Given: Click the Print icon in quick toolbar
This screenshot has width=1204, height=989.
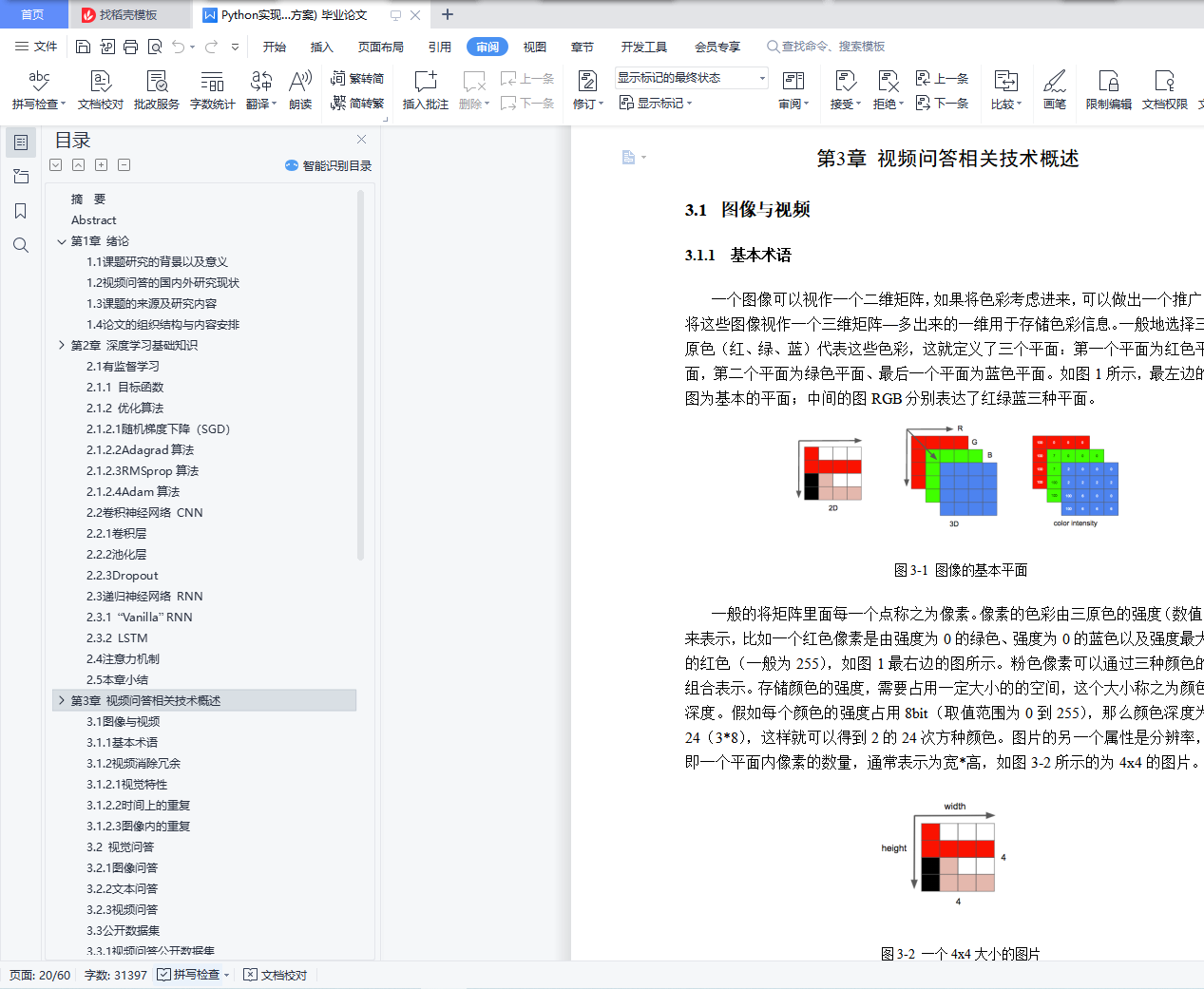Looking at the screenshot, I should pyautogui.click(x=131, y=47).
